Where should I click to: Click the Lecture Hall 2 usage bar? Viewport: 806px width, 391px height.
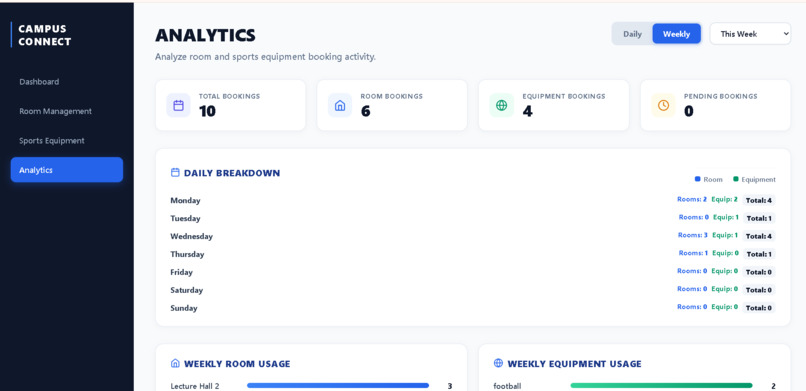[x=338, y=385]
